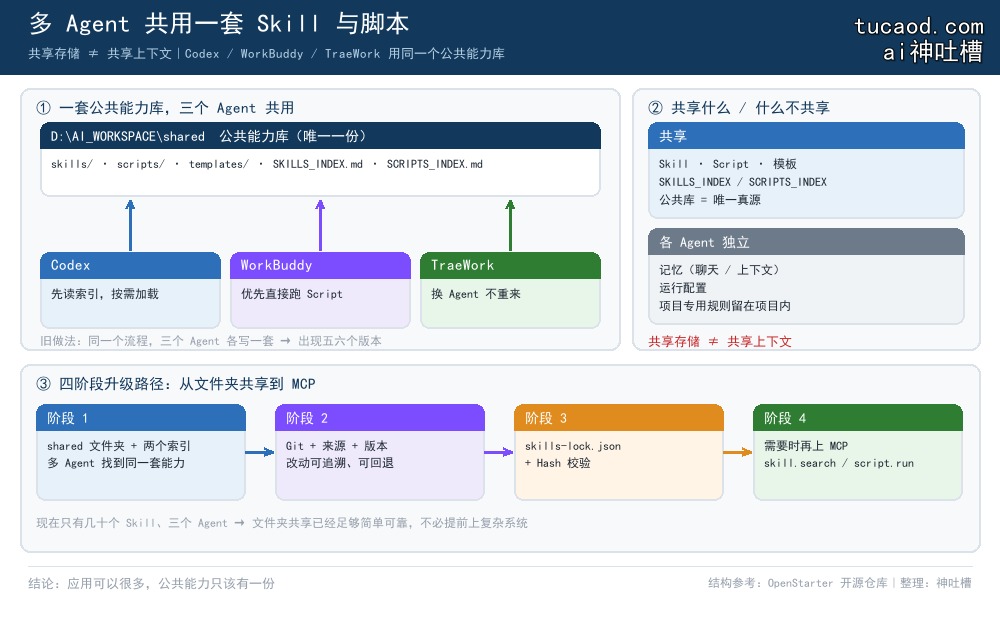Viewport: 1000px width, 625px height.
Task: Click the D:\AI_WORKSPACE\shared 公共能力库 header bar
Action: tap(321, 136)
